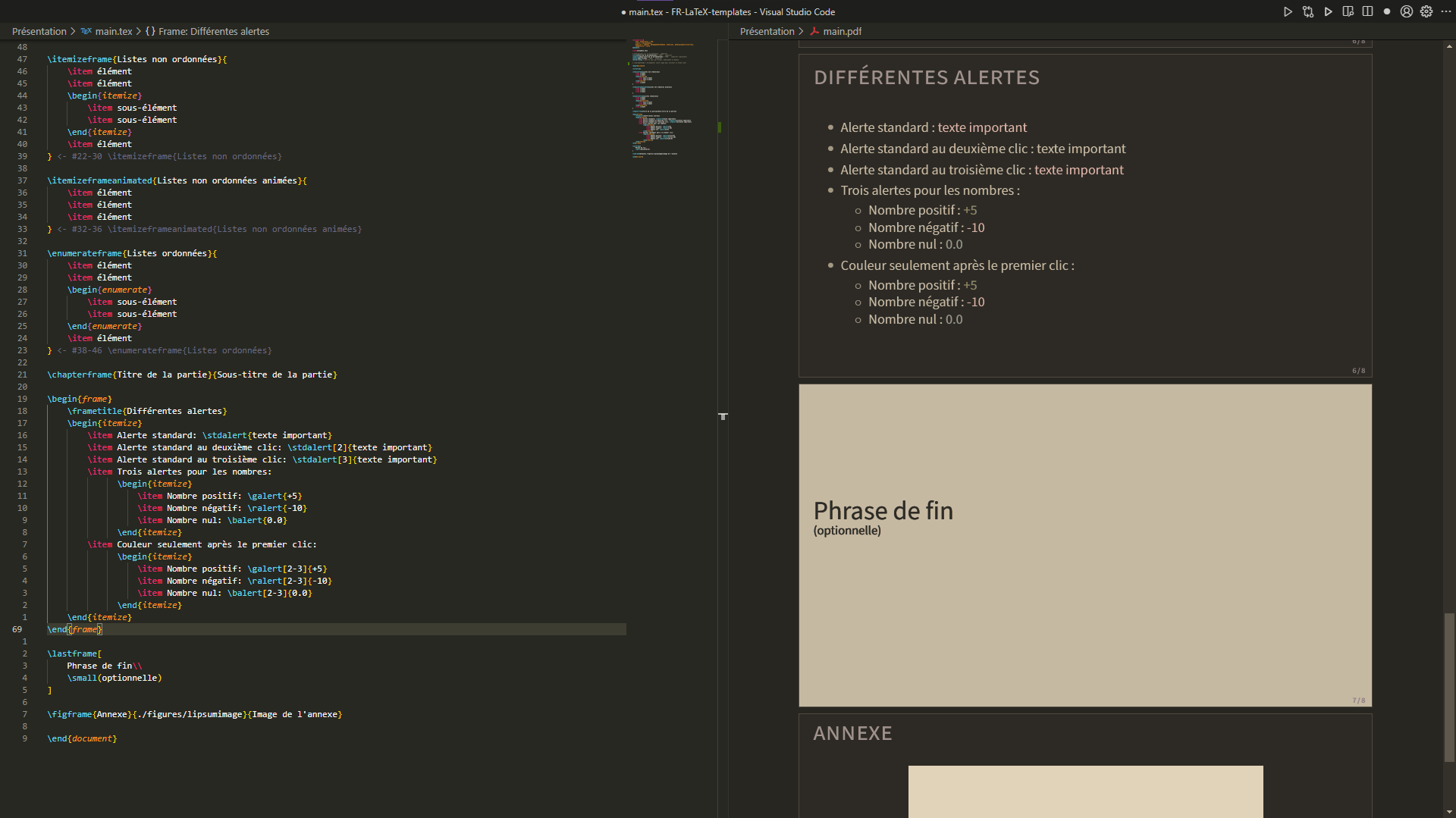Click 'Alerte standard au troisième clic' bullet in PDF
Image resolution: width=1456 pixels, height=818 pixels.
pos(982,170)
